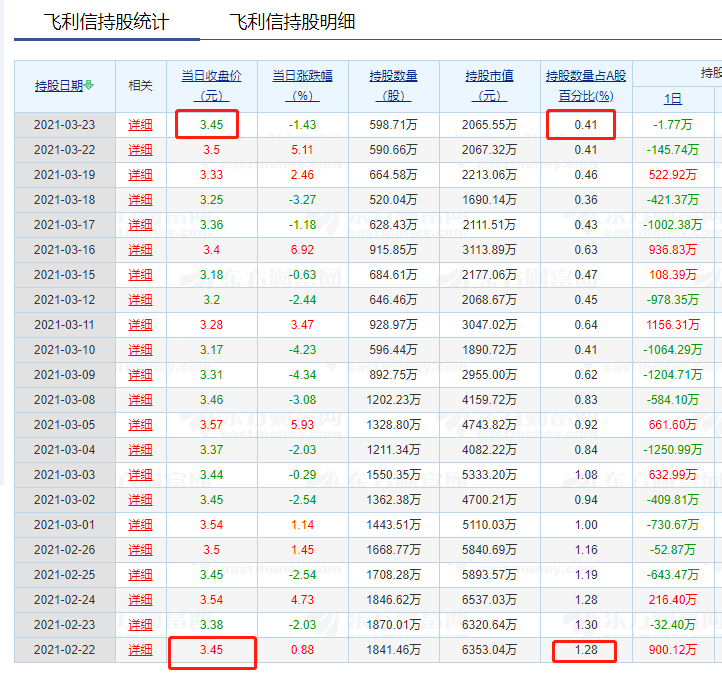Open 详细 link for 2021-02-22

pyautogui.click(x=140, y=650)
